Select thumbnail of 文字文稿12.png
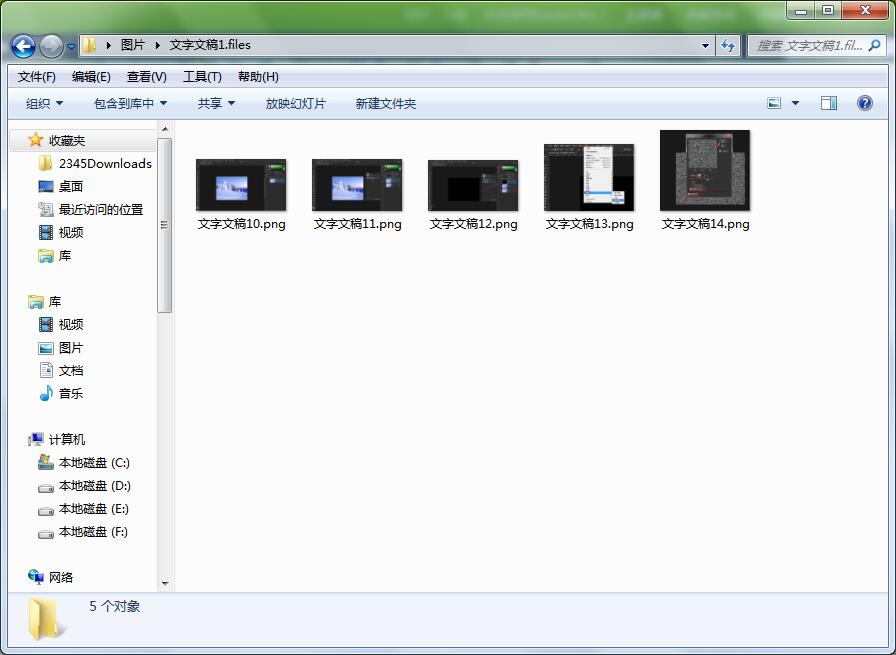This screenshot has width=896, height=655. click(x=473, y=186)
